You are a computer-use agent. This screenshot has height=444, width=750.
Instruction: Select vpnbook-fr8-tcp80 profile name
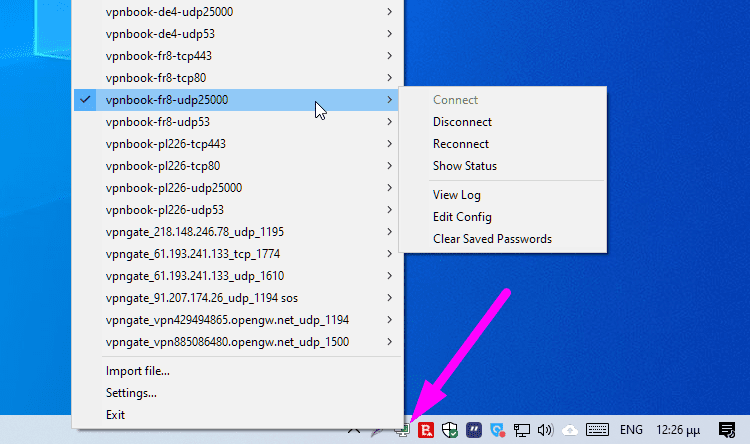(x=156, y=78)
